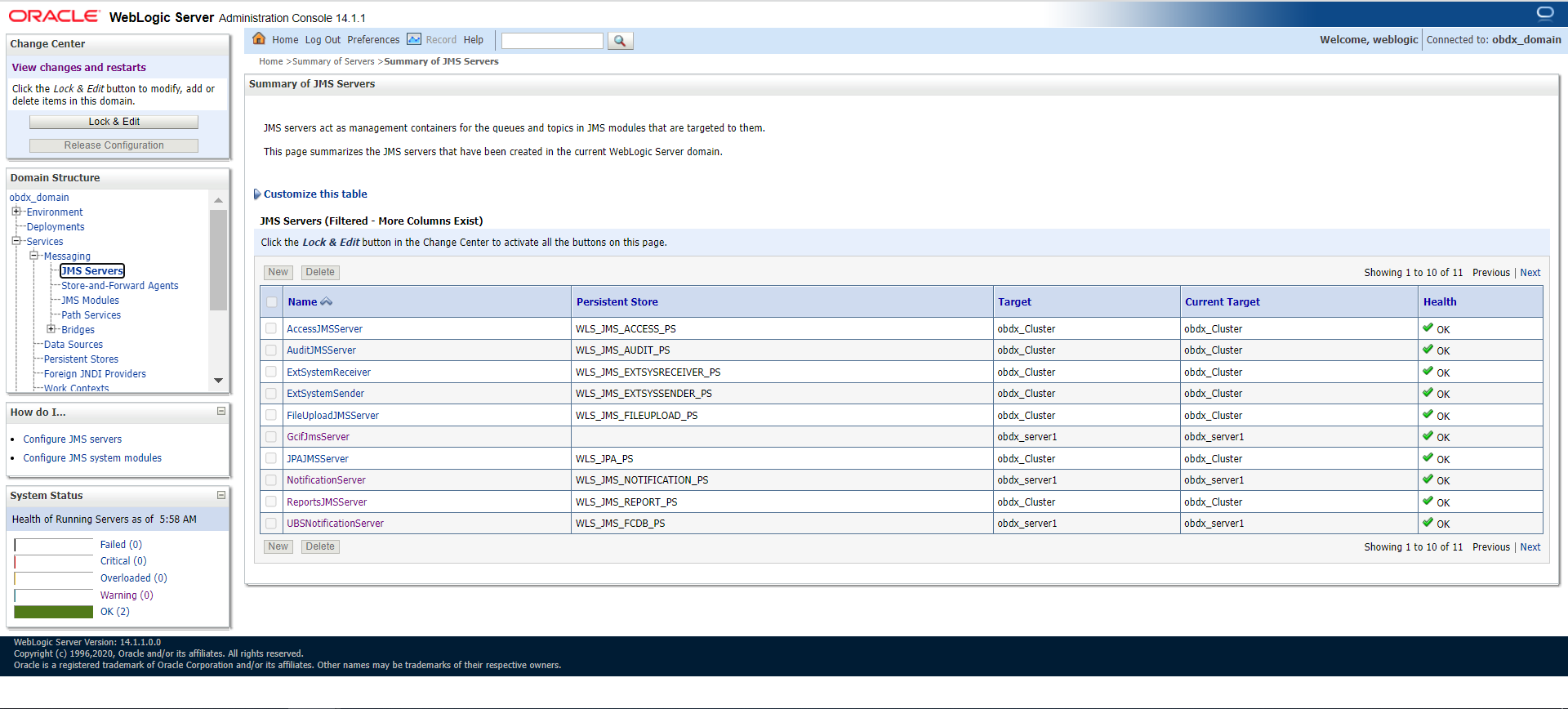The image size is (1568, 709).
Task: Collapse the System Status panel
Action: [221, 494]
